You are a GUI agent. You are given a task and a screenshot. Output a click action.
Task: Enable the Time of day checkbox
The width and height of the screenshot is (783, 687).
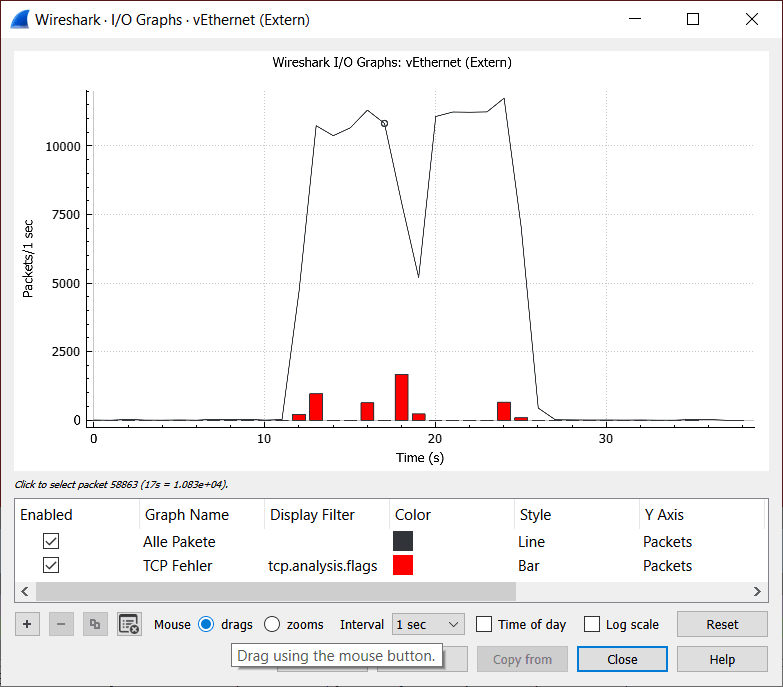click(x=484, y=624)
